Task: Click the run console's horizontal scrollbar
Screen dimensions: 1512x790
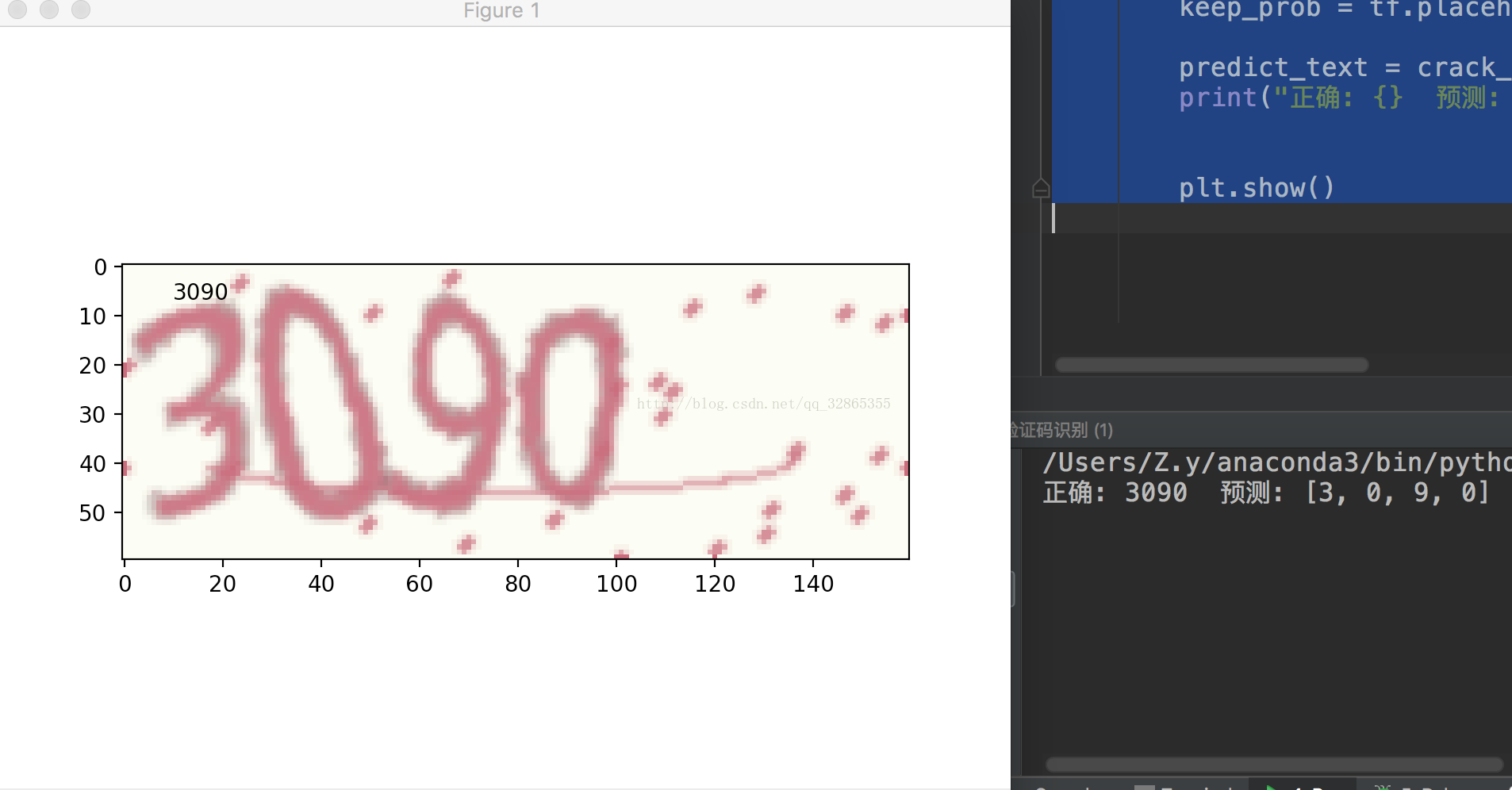Action: click(1274, 765)
